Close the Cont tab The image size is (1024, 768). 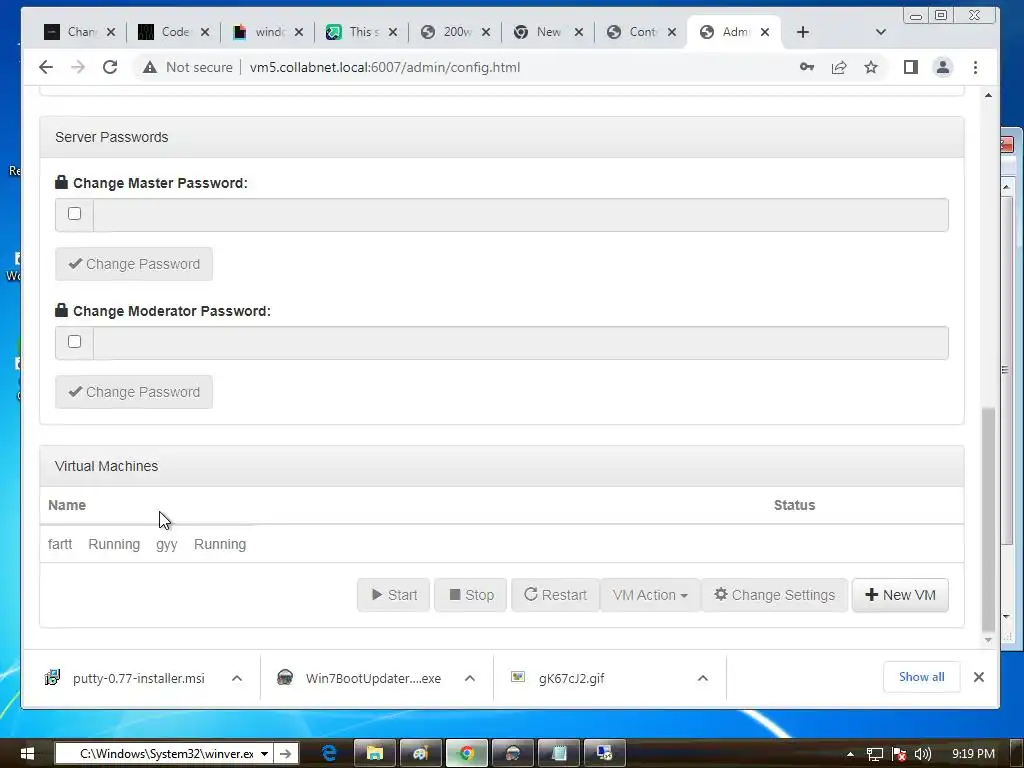coord(671,32)
